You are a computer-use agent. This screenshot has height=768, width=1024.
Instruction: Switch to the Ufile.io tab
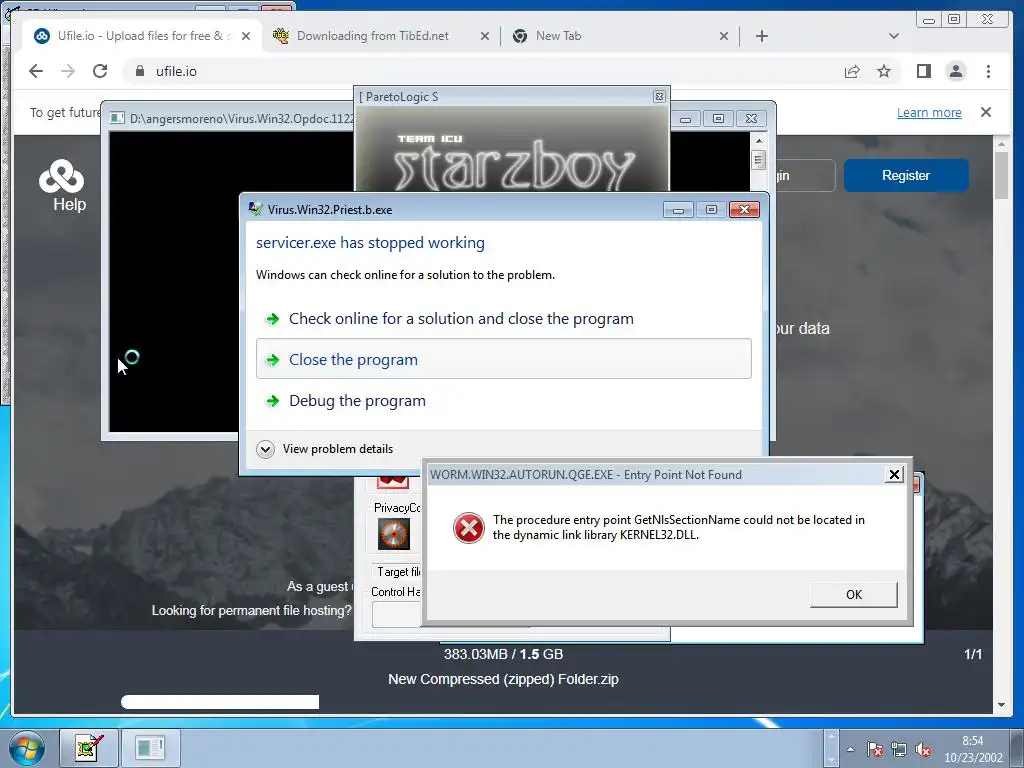(x=140, y=36)
